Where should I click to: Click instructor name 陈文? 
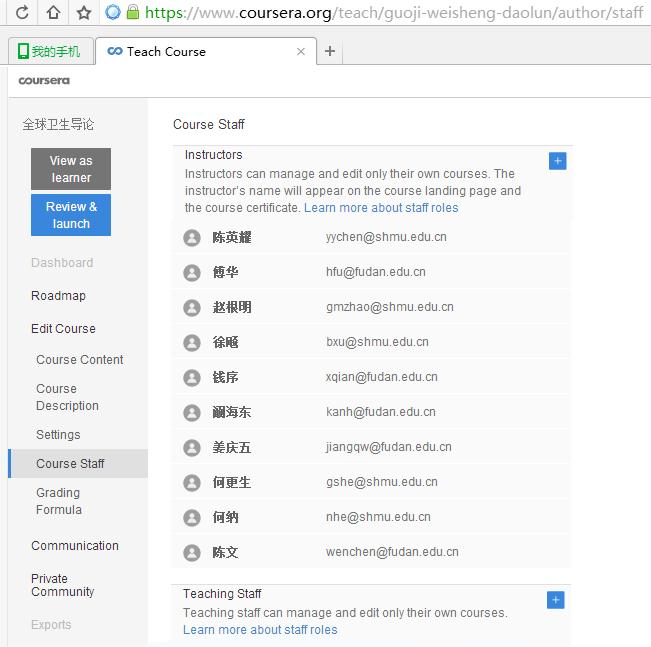coord(225,552)
